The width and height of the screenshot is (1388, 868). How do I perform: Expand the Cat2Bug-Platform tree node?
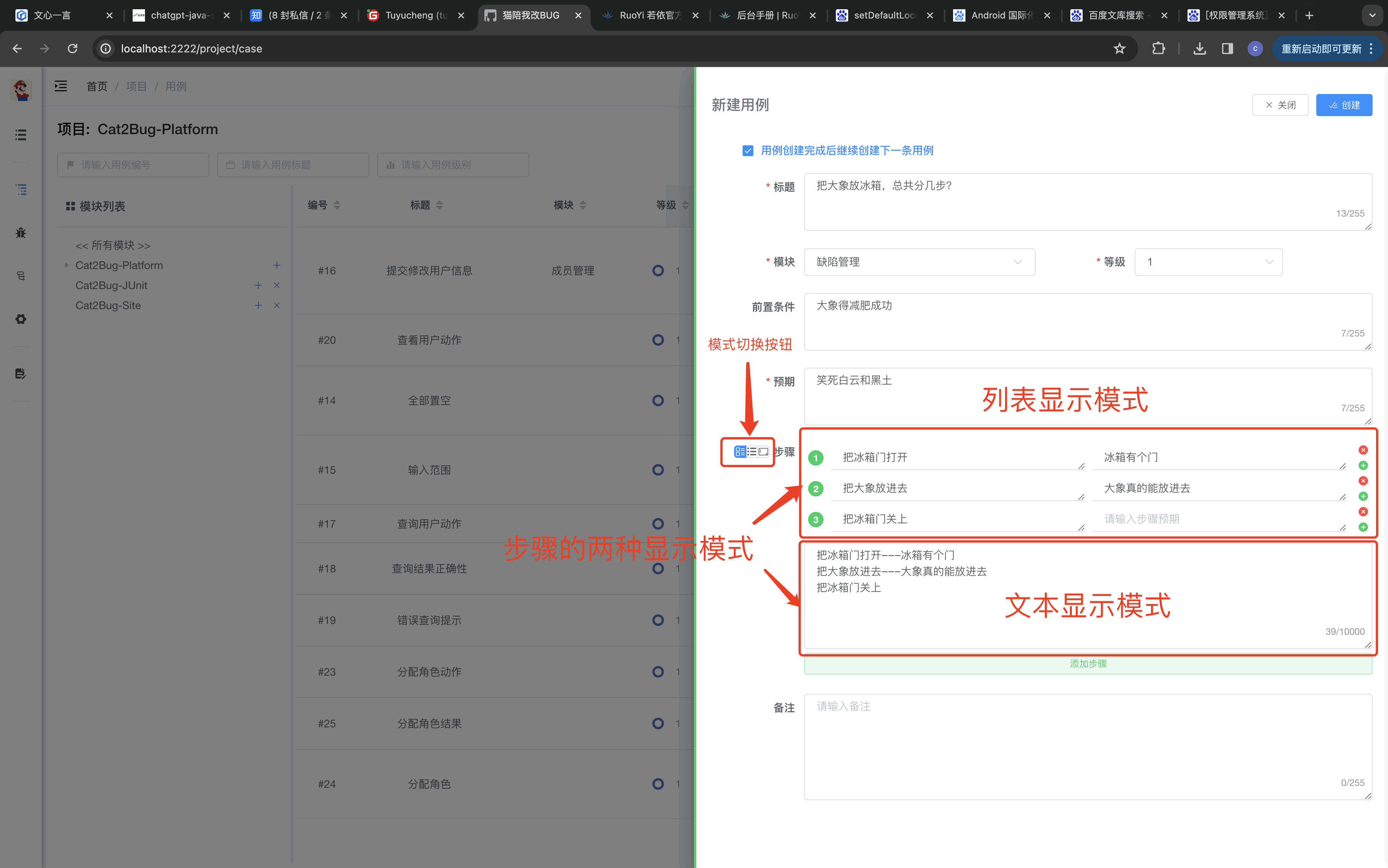67,265
